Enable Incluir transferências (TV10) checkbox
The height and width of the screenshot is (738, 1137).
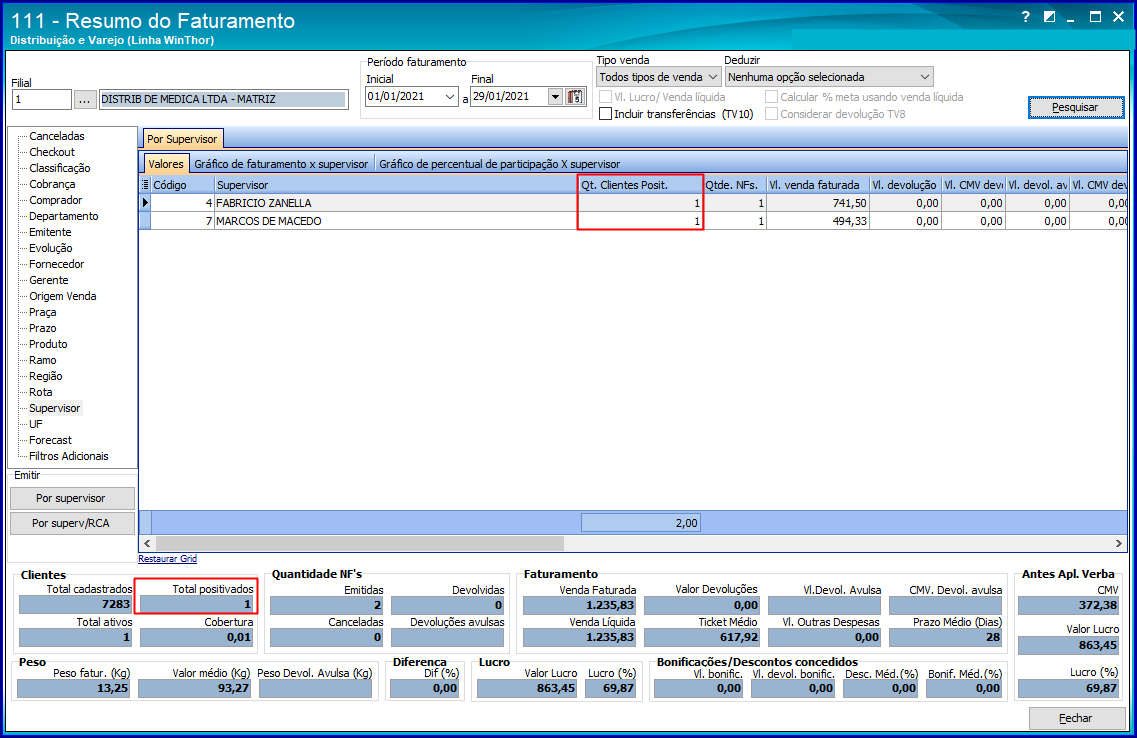point(605,114)
